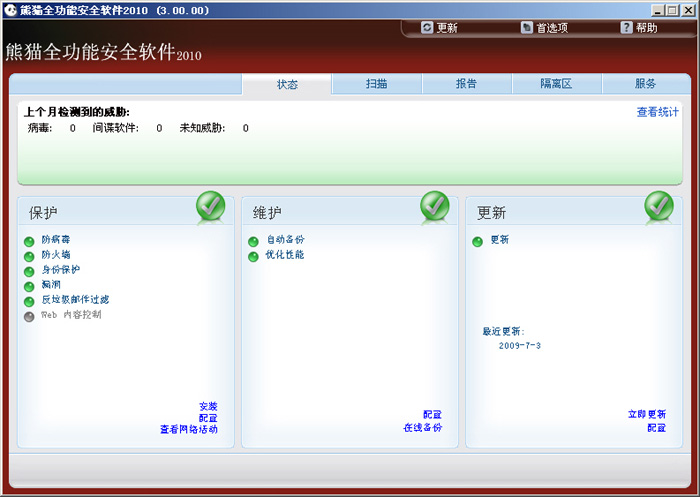Click 更新 item link in 更新 panel

coord(500,240)
